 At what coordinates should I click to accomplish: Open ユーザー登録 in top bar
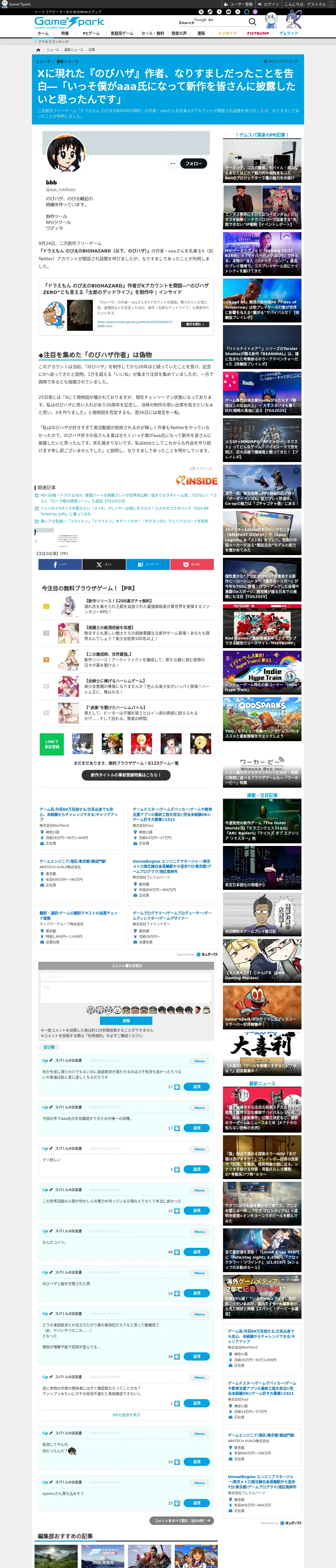click(x=239, y=4)
